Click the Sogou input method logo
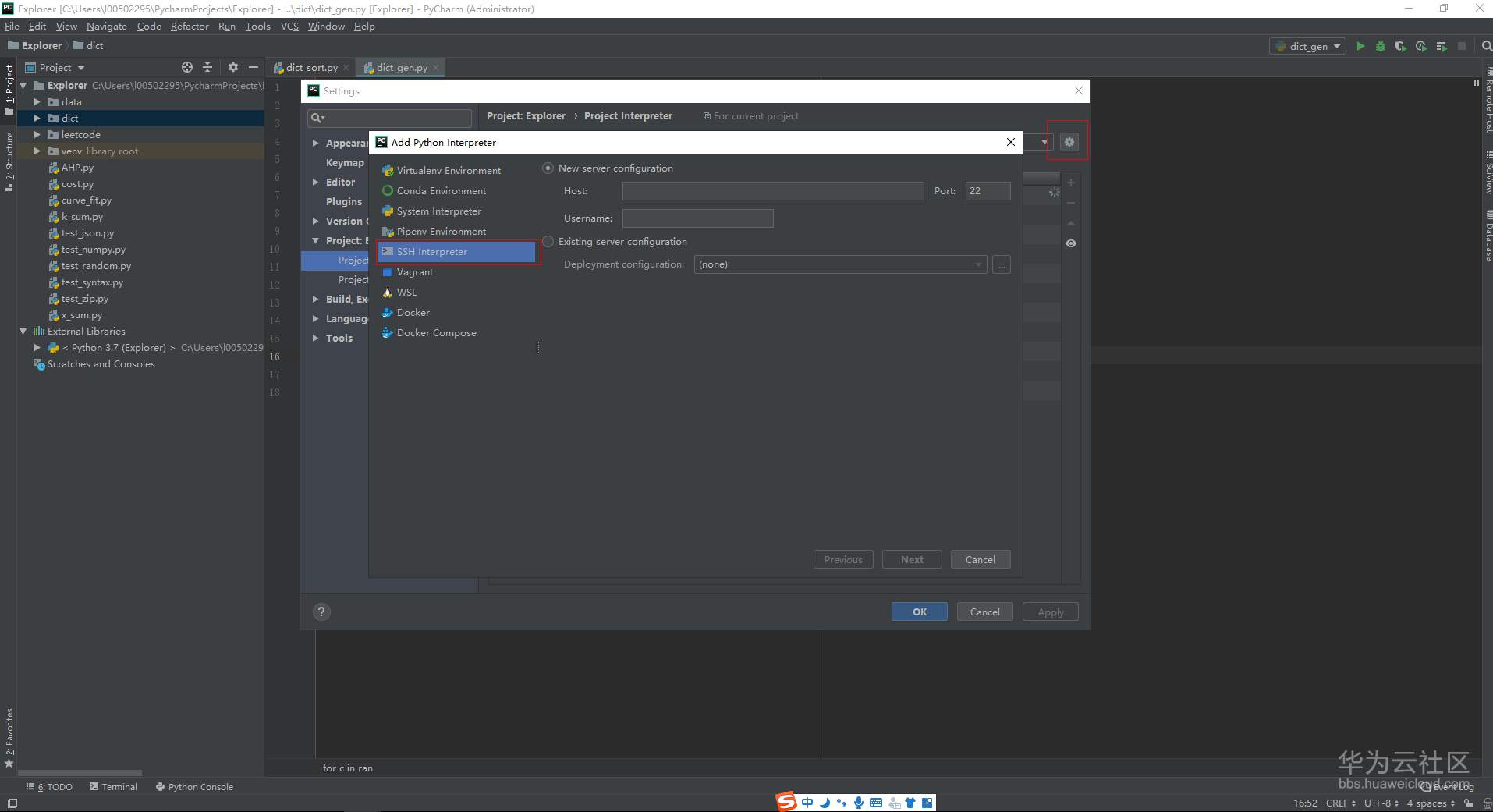Image resolution: width=1493 pixels, height=812 pixels. click(x=786, y=802)
